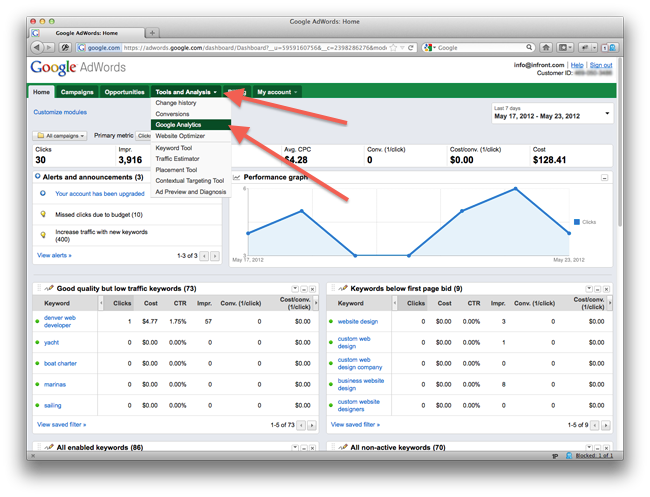The image size is (650, 497).
Task: Select Google Analytics from the menu
Action: coord(191,125)
